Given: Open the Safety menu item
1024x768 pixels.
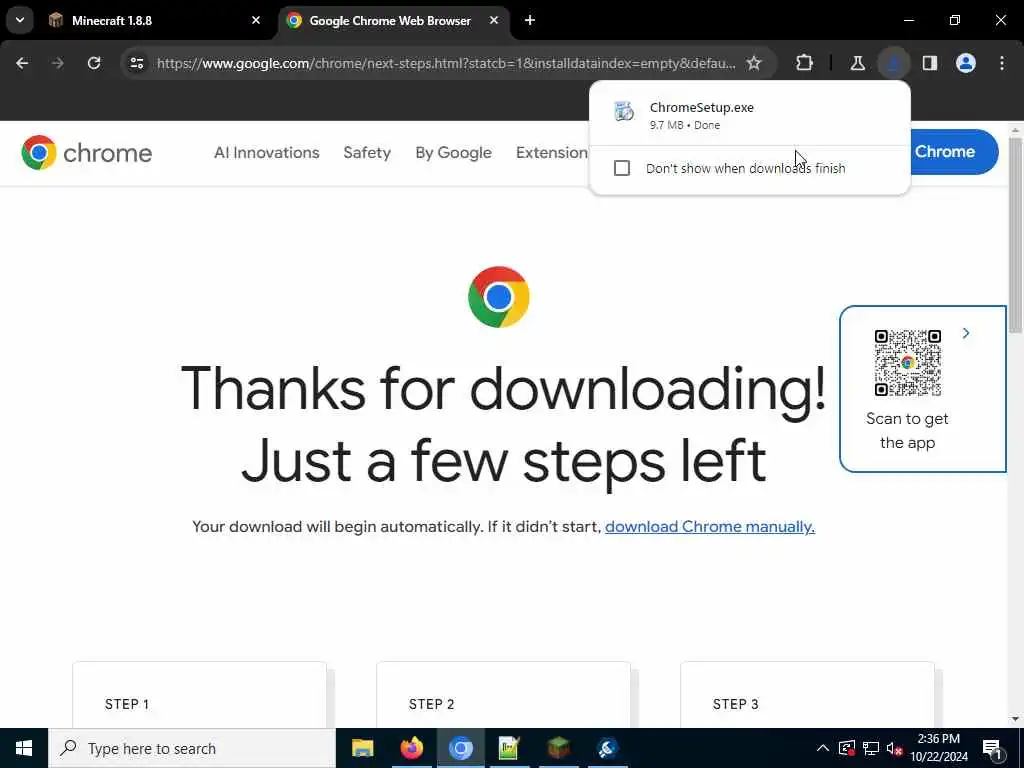Looking at the screenshot, I should (x=367, y=152).
